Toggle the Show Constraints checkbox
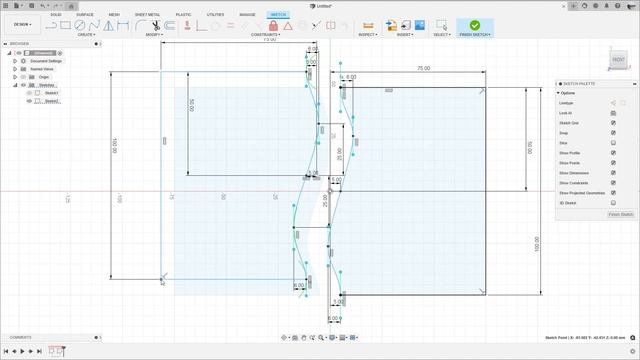This screenshot has height=360, width=640. tap(613, 183)
